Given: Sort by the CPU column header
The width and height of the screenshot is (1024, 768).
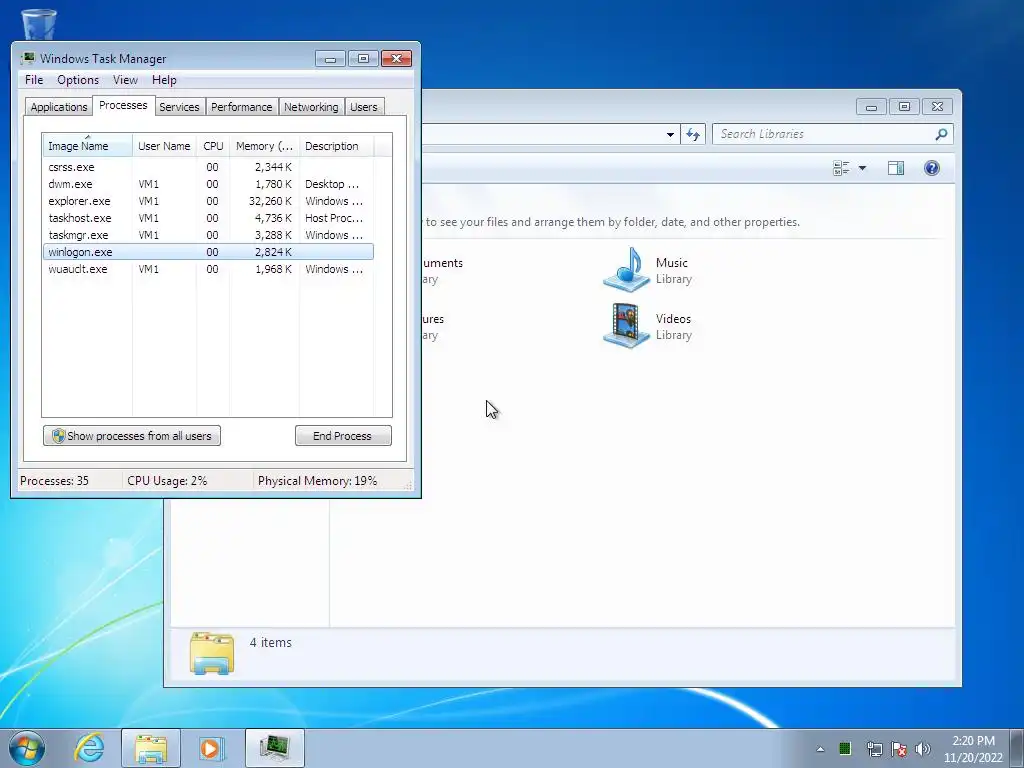Looking at the screenshot, I should point(213,146).
